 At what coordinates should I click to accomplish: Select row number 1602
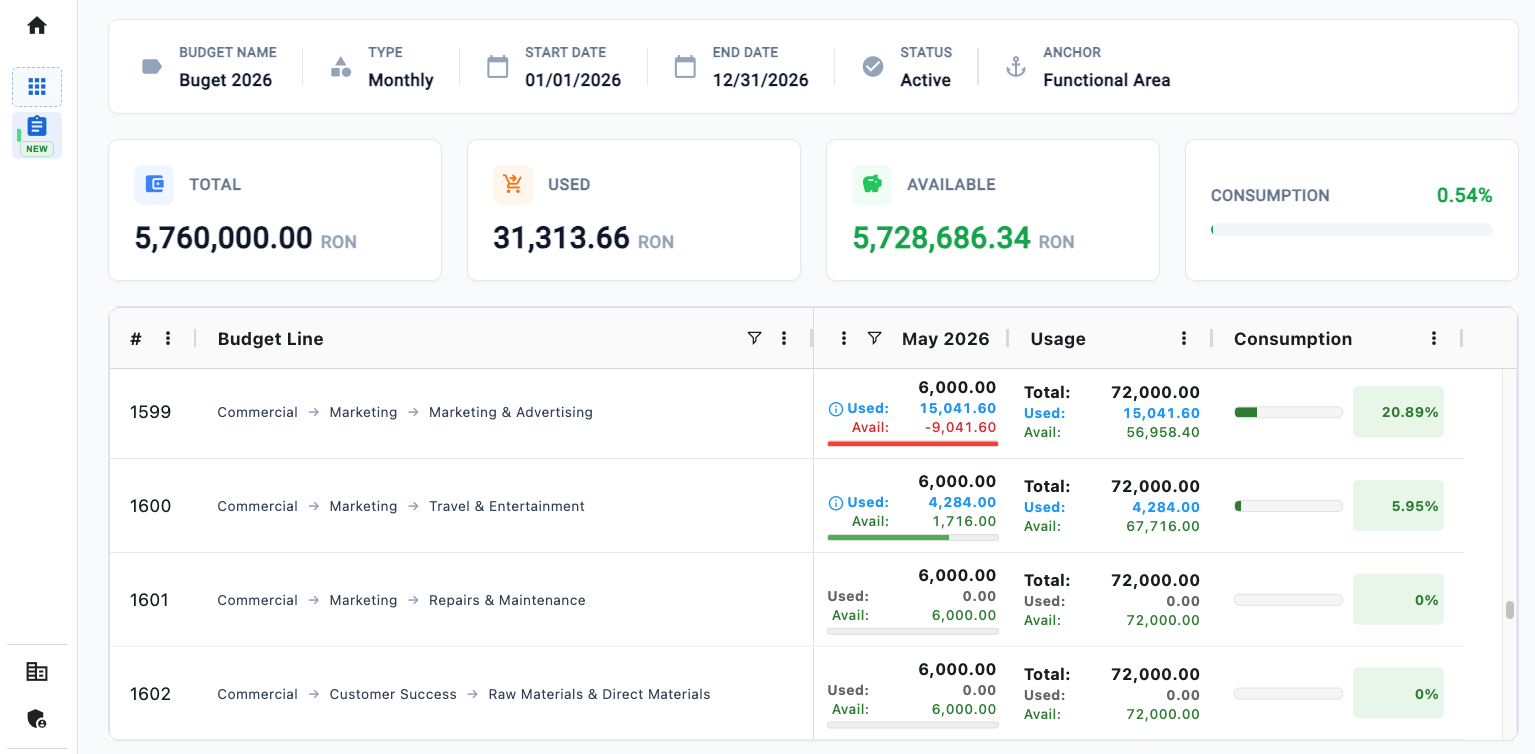[151, 694]
